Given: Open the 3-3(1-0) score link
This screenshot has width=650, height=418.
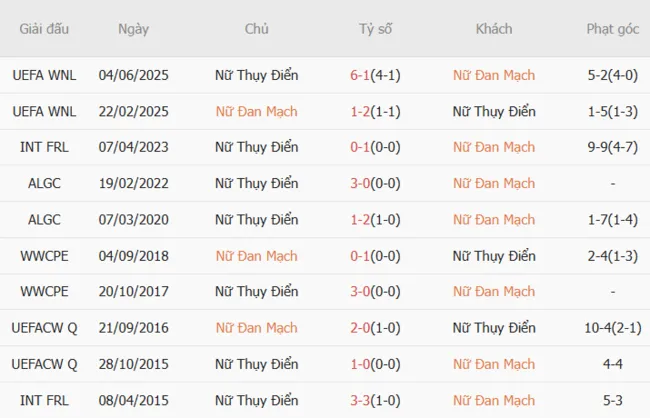Looking at the screenshot, I should (375, 400).
